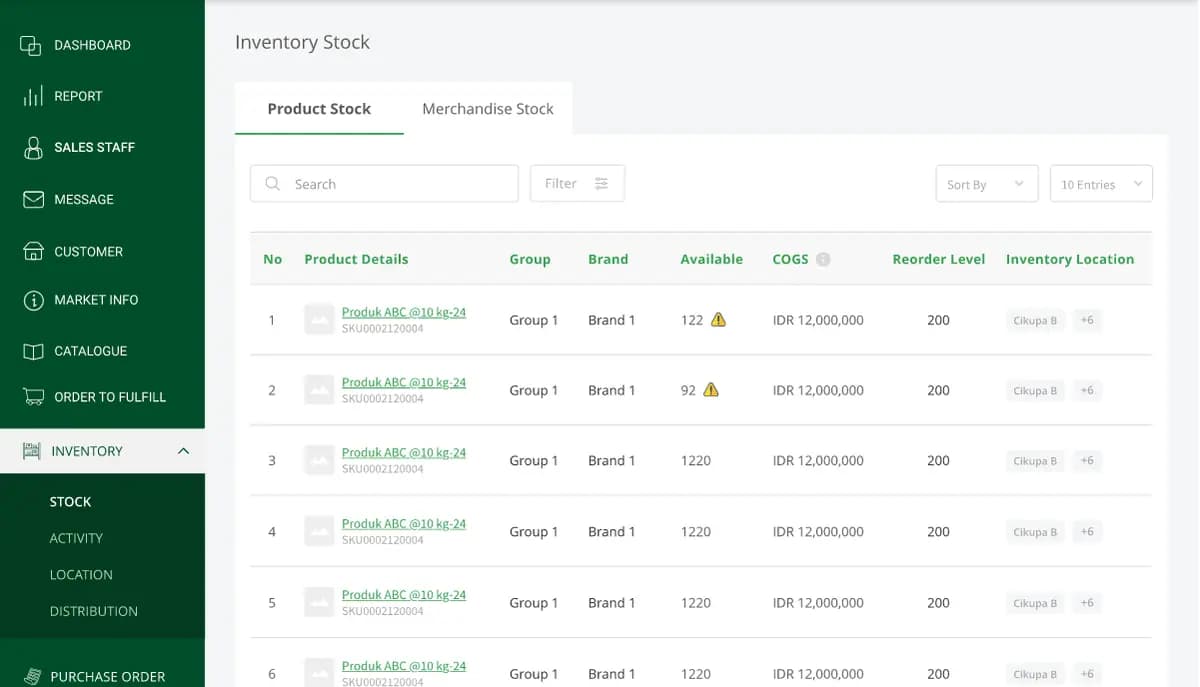The height and width of the screenshot is (687, 1200).
Task: Open the Sort By dropdown
Action: point(987,184)
